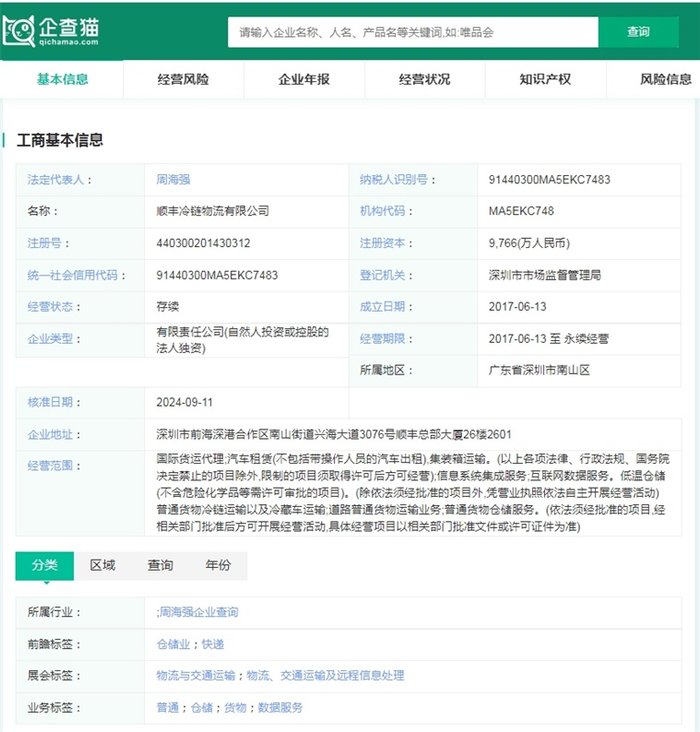
Task: Select the 分类 sub-tab
Action: (44, 565)
